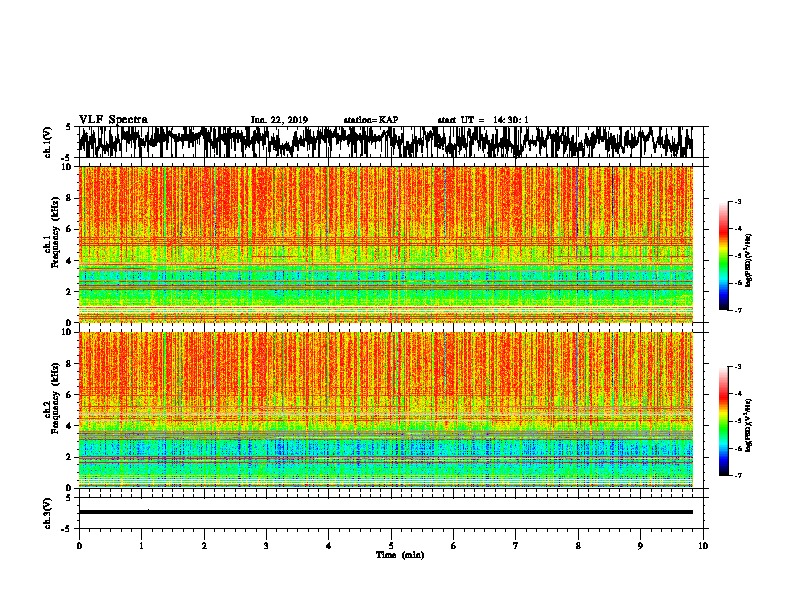Image resolution: width=792 pixels, height=612 pixels.
Task: Click the ch.2 frequency tick label 6
Action: [x=70, y=395]
